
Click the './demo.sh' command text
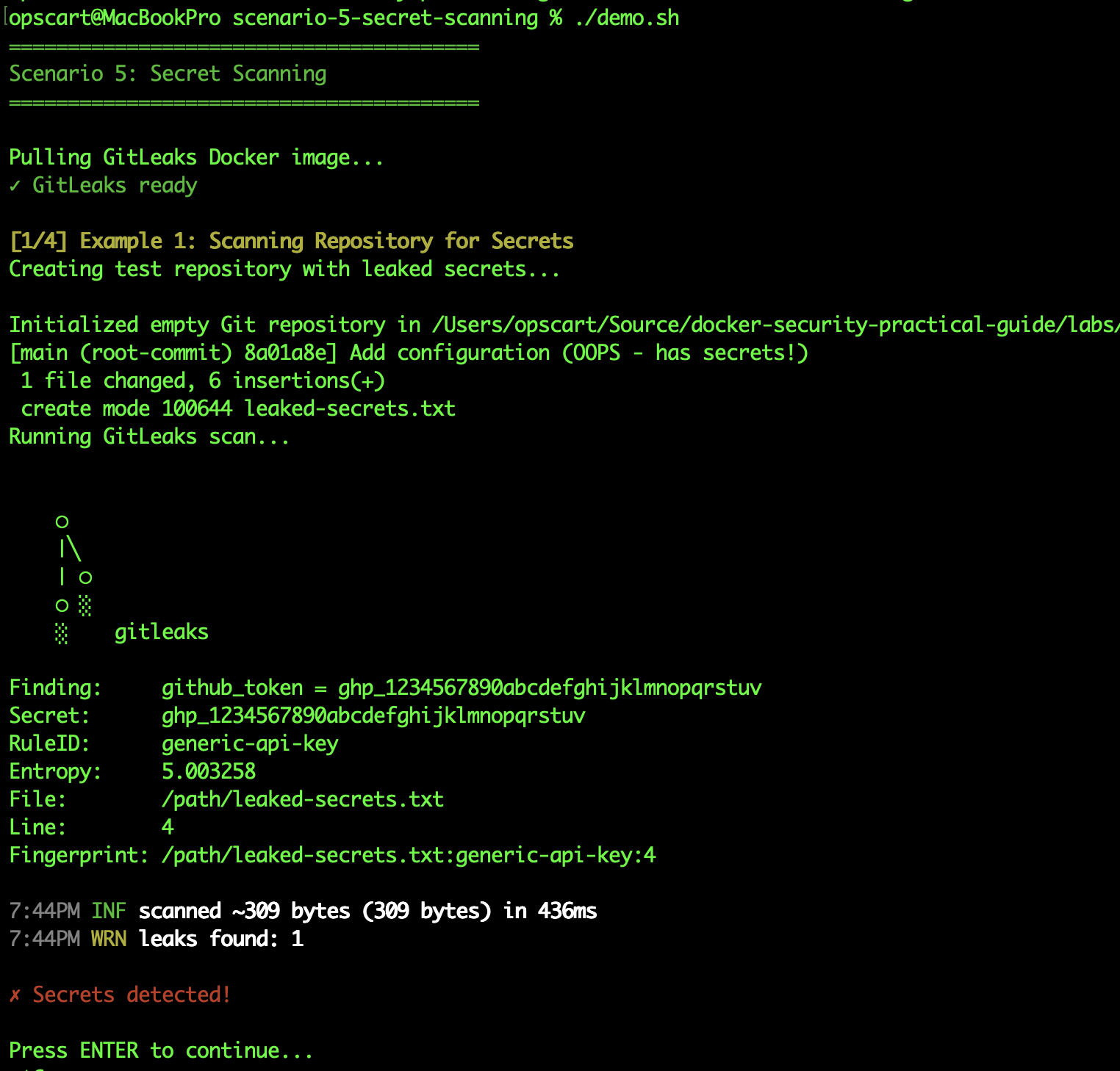(x=627, y=18)
